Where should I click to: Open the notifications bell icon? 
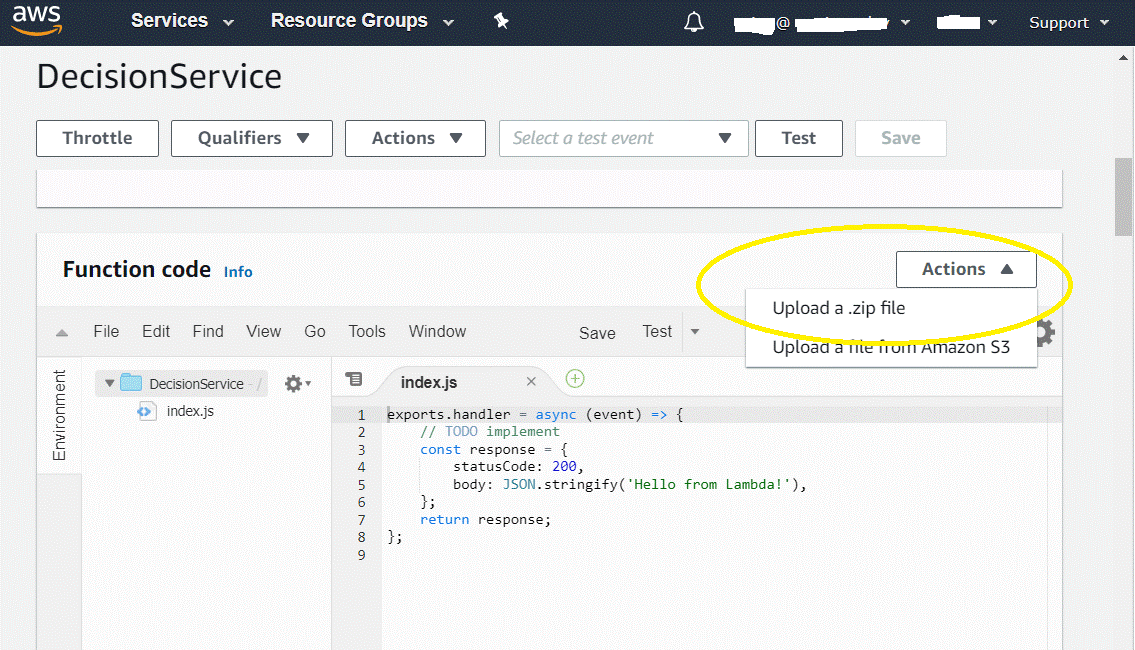pyautogui.click(x=693, y=20)
